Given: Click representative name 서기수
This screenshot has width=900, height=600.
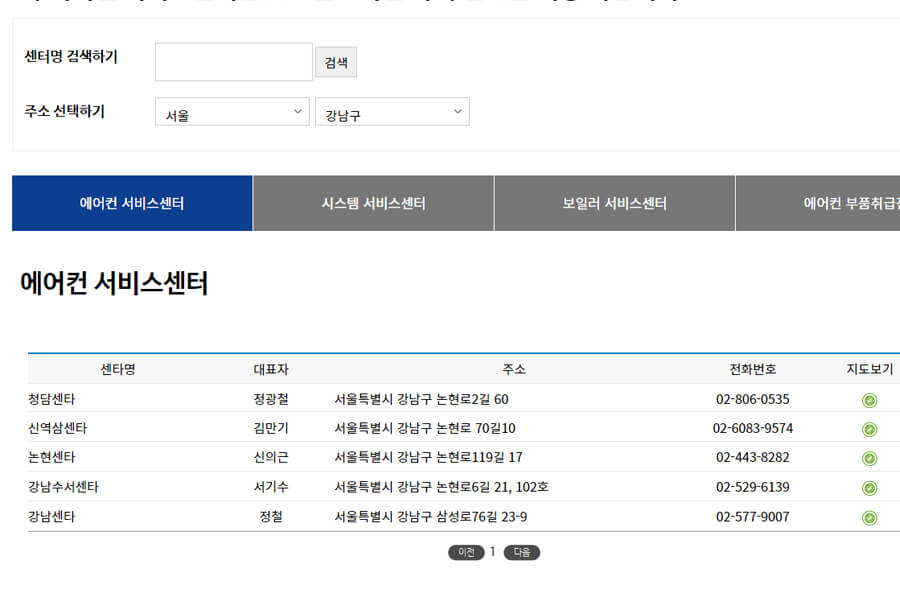Looking at the screenshot, I should point(271,487).
